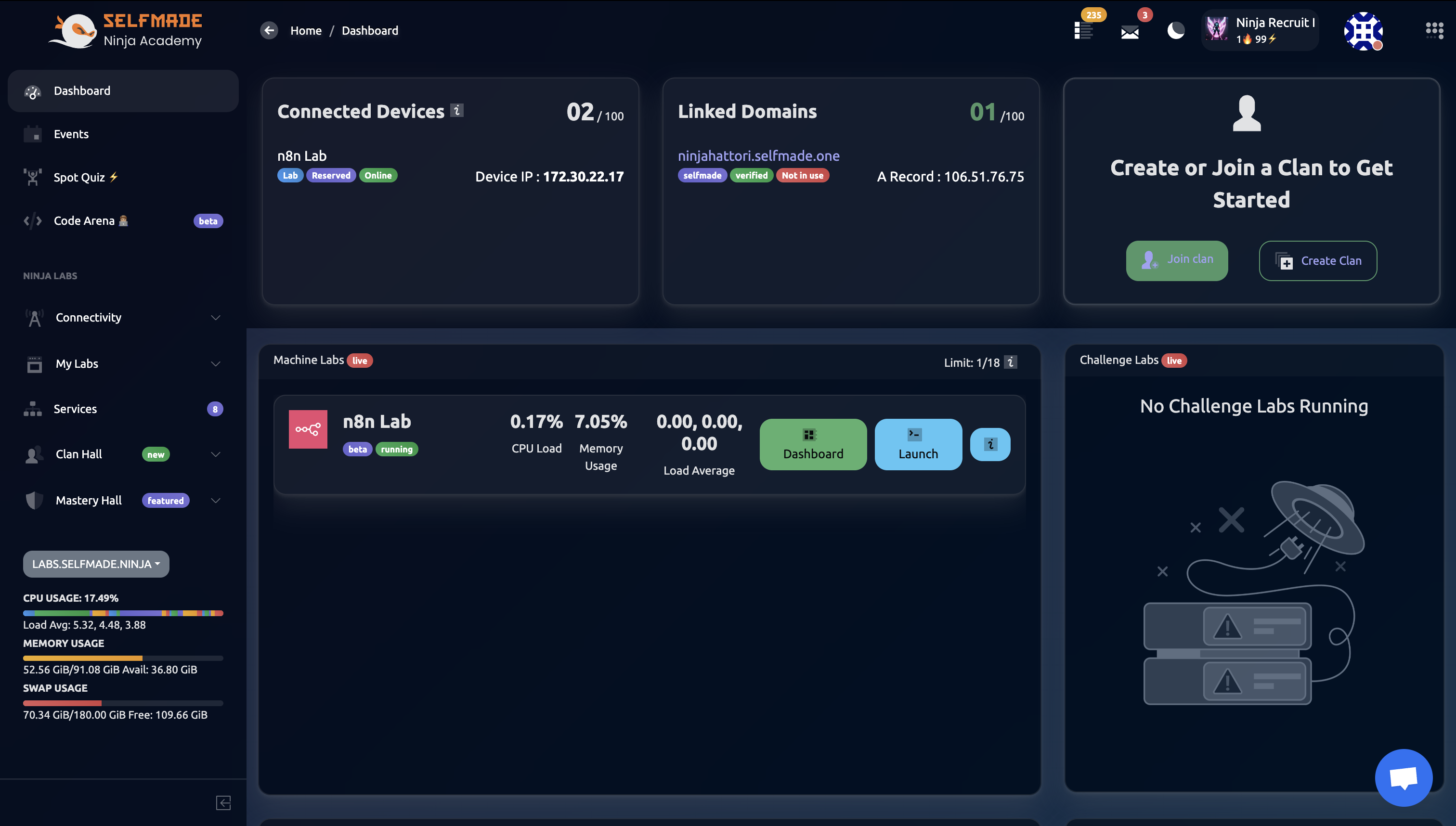Click the verified domain tag

(751, 175)
